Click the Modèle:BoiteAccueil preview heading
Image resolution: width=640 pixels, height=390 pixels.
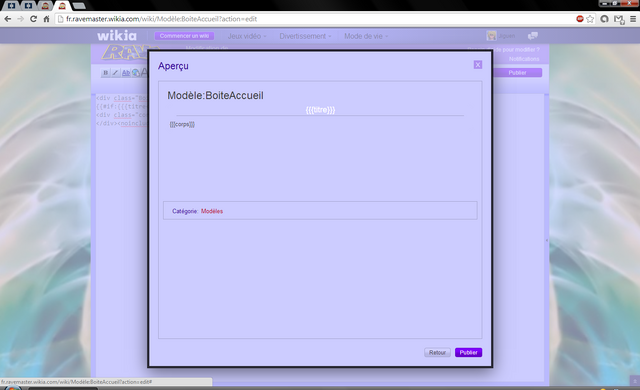[x=216, y=95]
